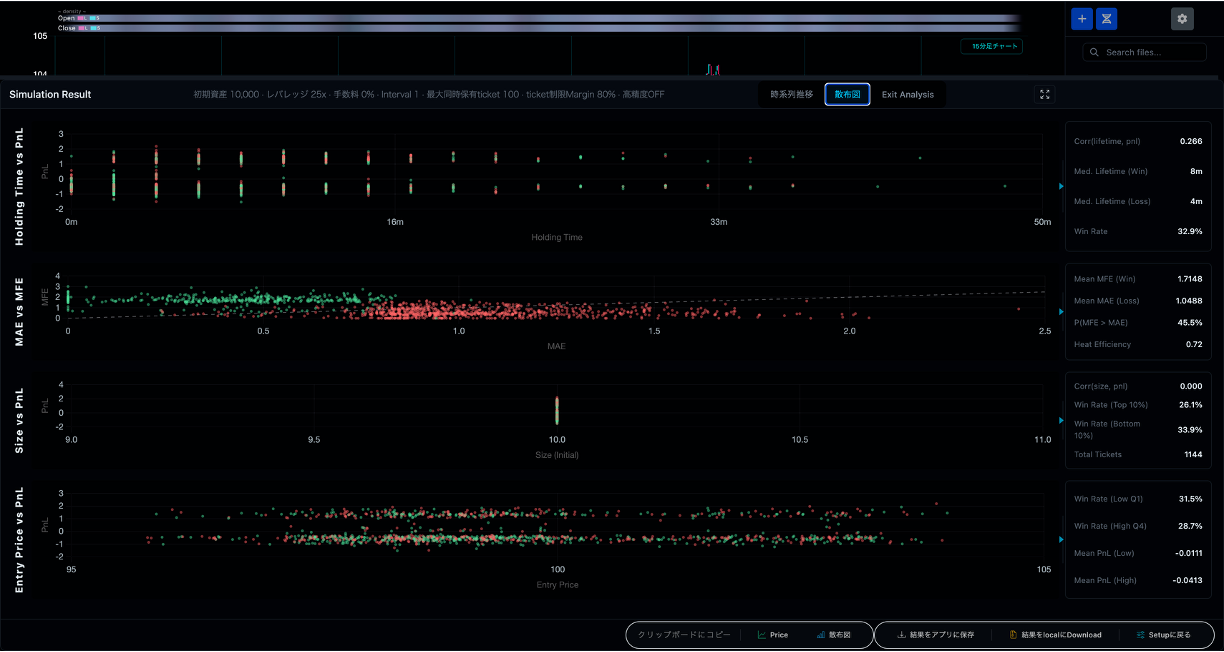Open the Exit Analysis tab
This screenshot has height=652, width=1224.
pyautogui.click(x=907, y=94)
